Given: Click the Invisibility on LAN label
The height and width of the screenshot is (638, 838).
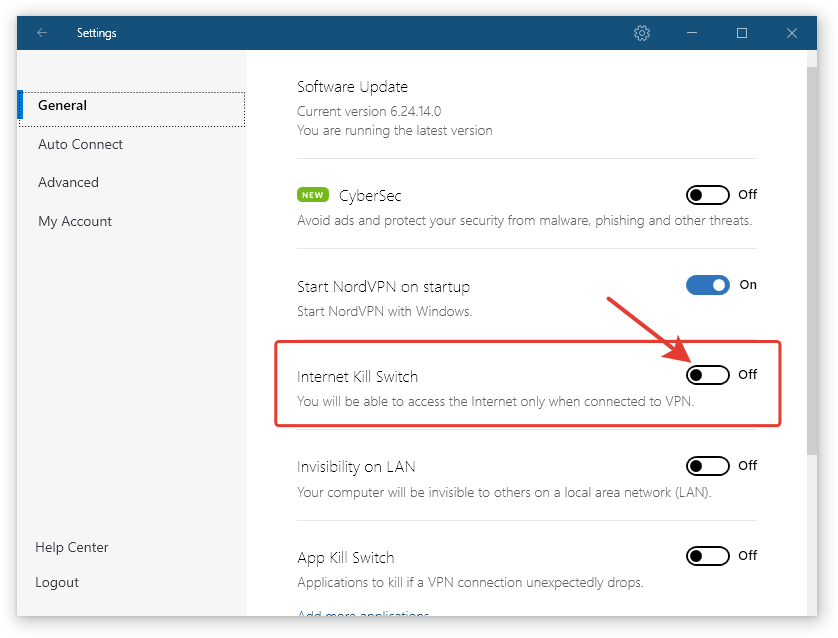Looking at the screenshot, I should point(356,467).
